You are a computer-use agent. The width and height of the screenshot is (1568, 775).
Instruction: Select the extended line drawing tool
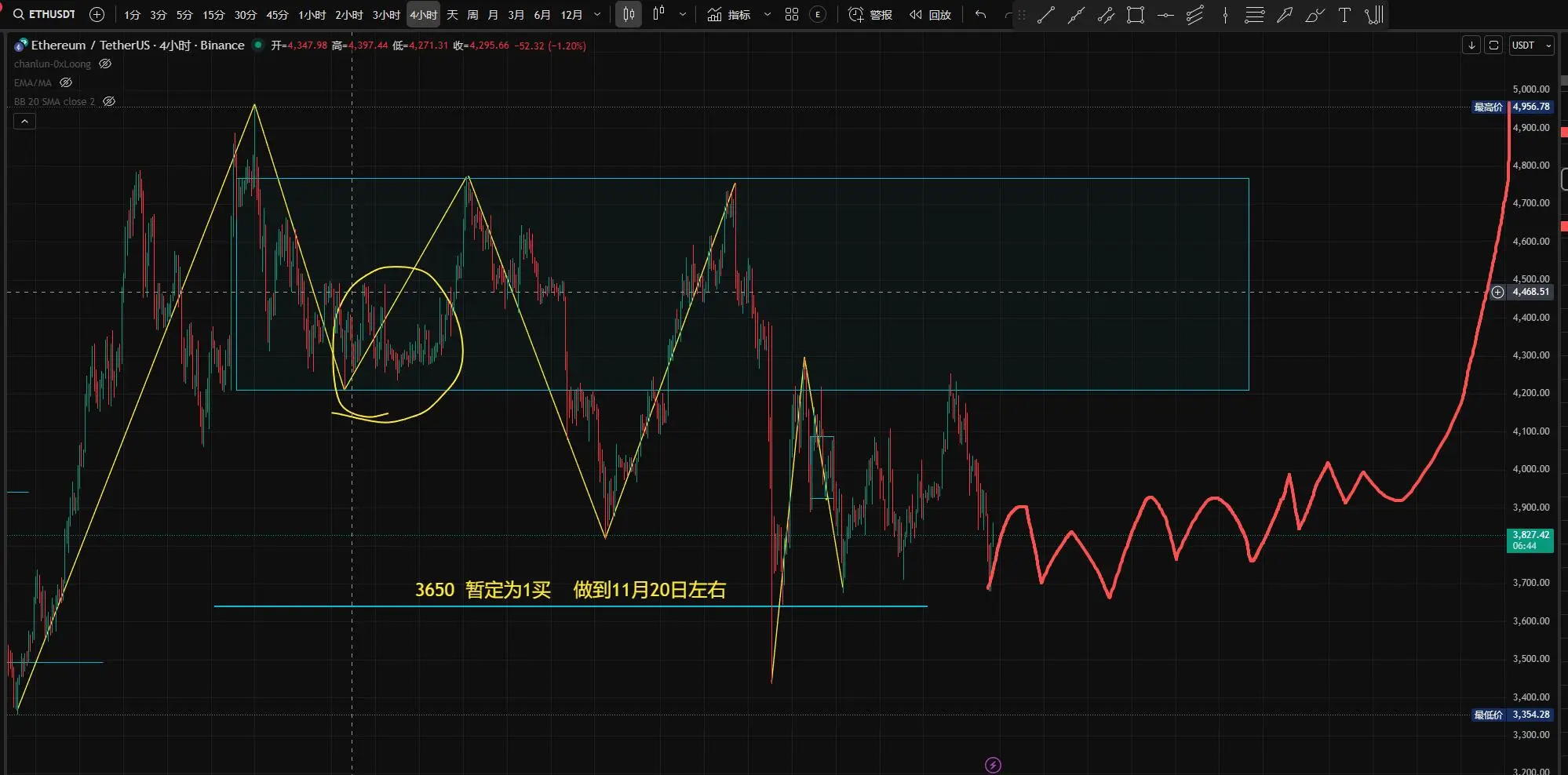(x=1076, y=15)
